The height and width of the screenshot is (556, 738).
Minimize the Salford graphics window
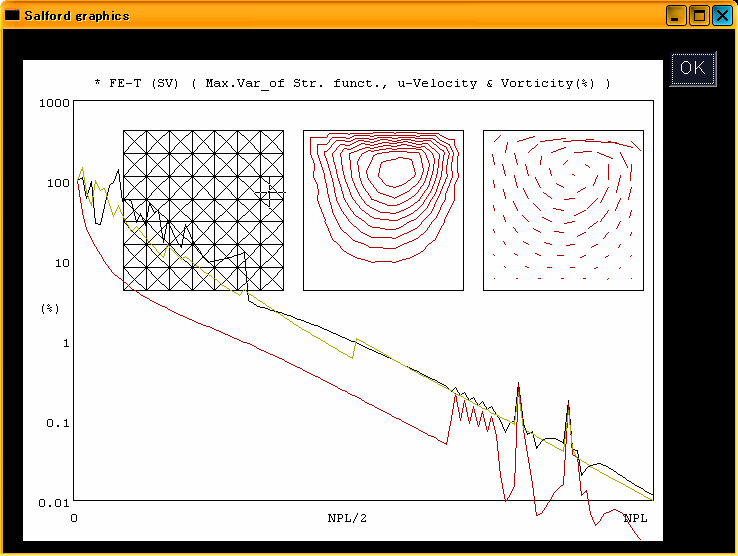[676, 16]
